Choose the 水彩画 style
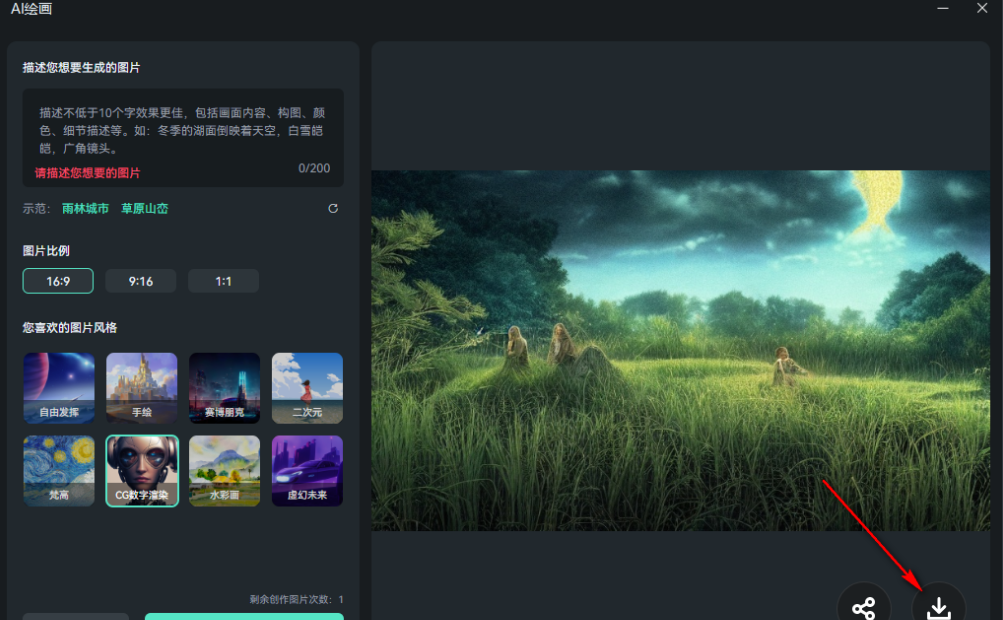Screen dimensions: 1003x620 tap(224, 471)
